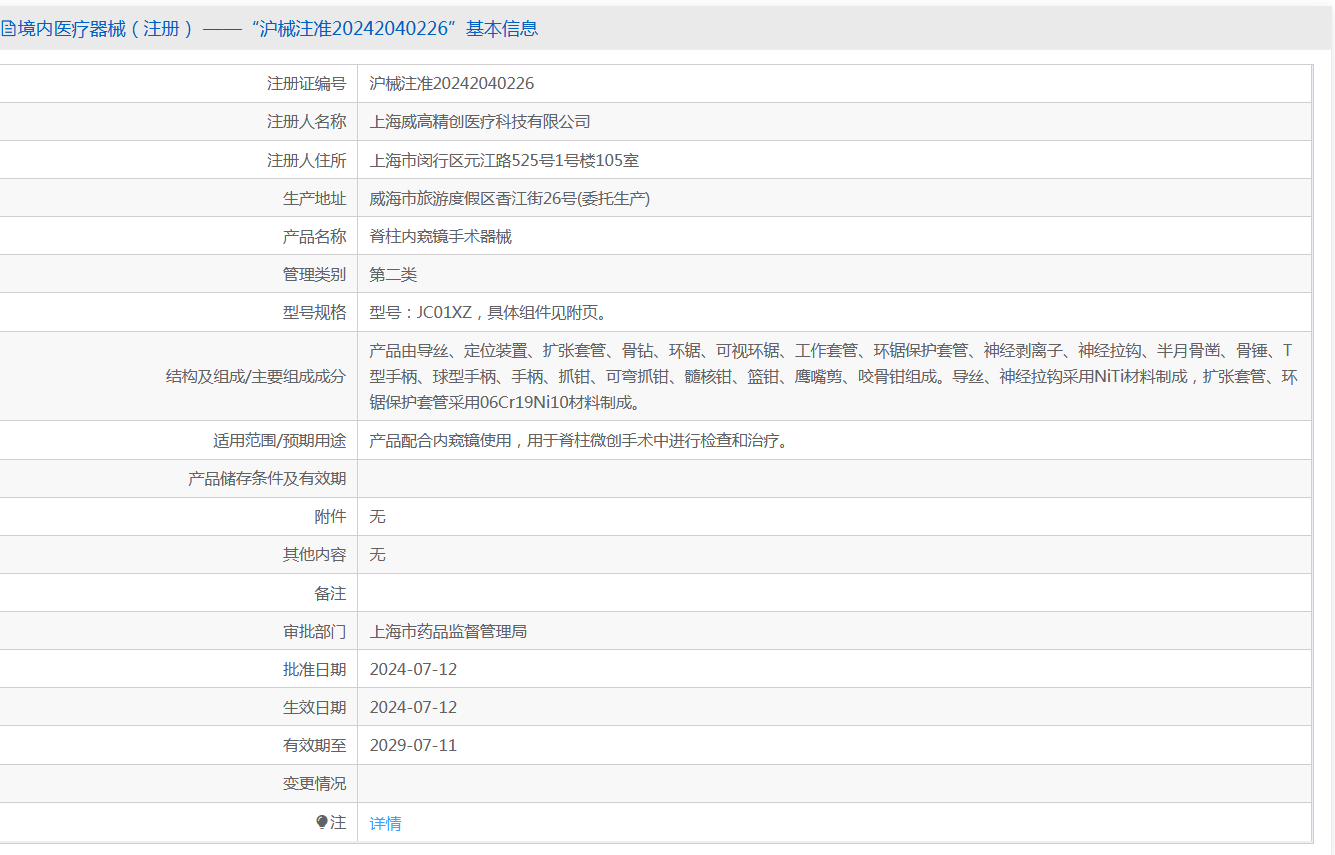Select the 无 value in the 附件 row

tap(377, 516)
